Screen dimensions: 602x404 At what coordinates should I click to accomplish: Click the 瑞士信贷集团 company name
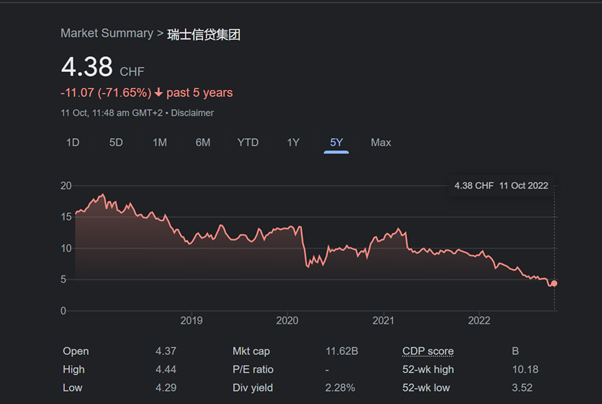(204, 35)
